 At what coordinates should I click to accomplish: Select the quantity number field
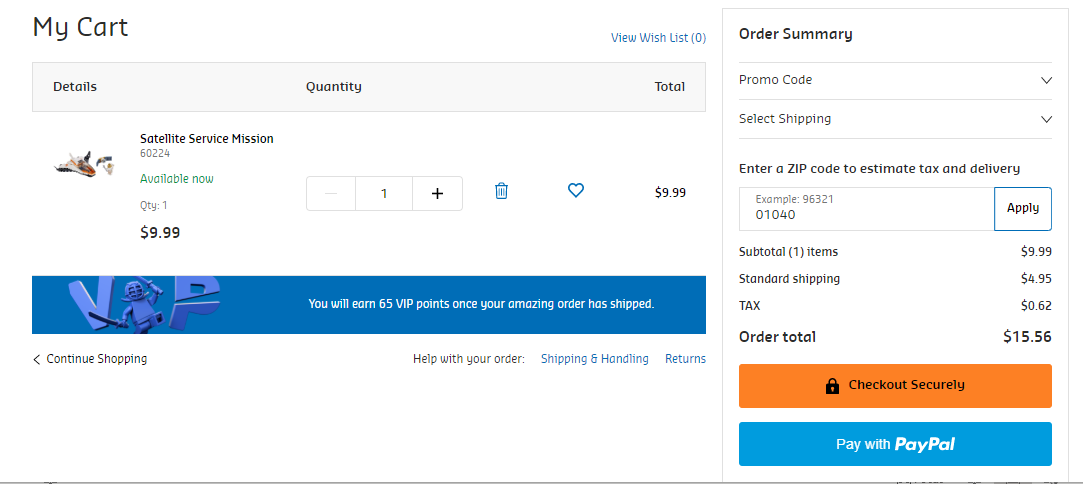tap(384, 194)
